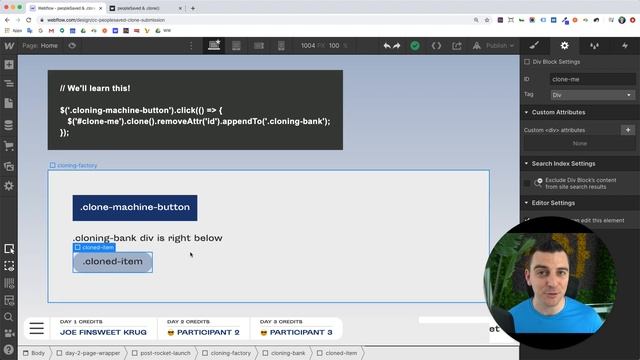The width and height of the screenshot is (640, 360).
Task: Open the Ecommerce cart icon
Action: pyautogui.click(x=9, y=146)
